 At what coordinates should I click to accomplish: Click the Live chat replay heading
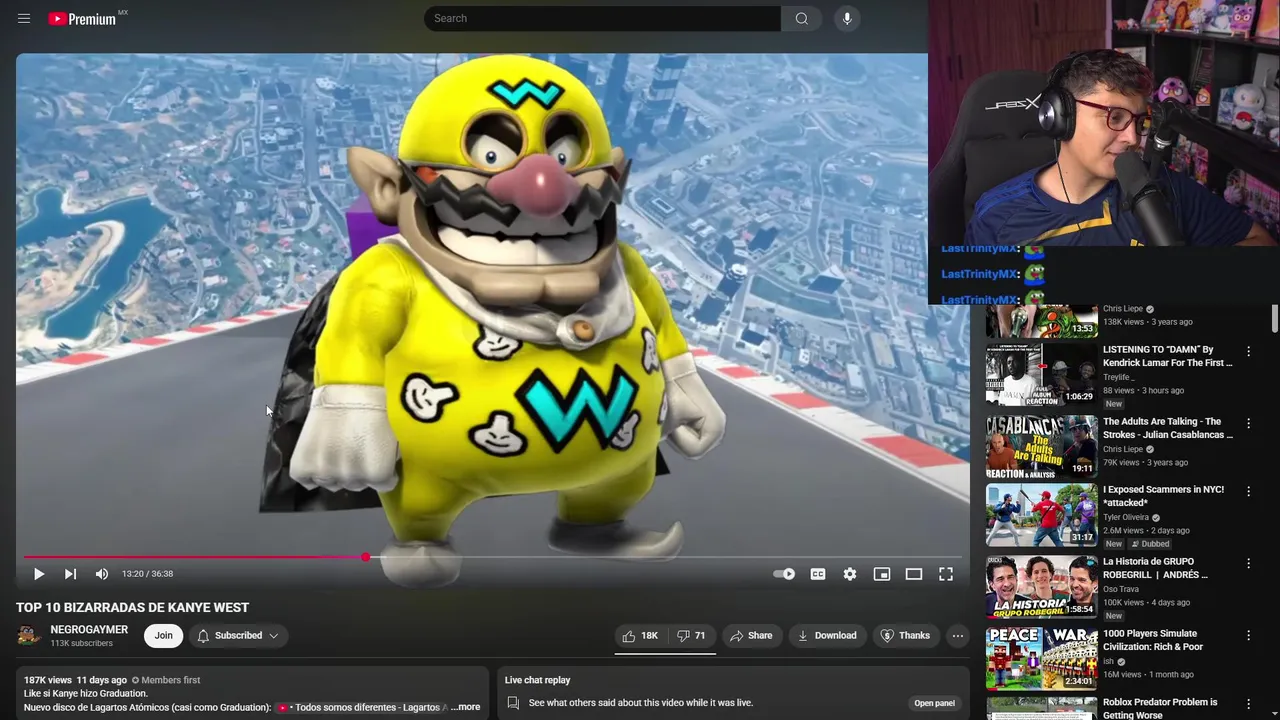click(537, 680)
